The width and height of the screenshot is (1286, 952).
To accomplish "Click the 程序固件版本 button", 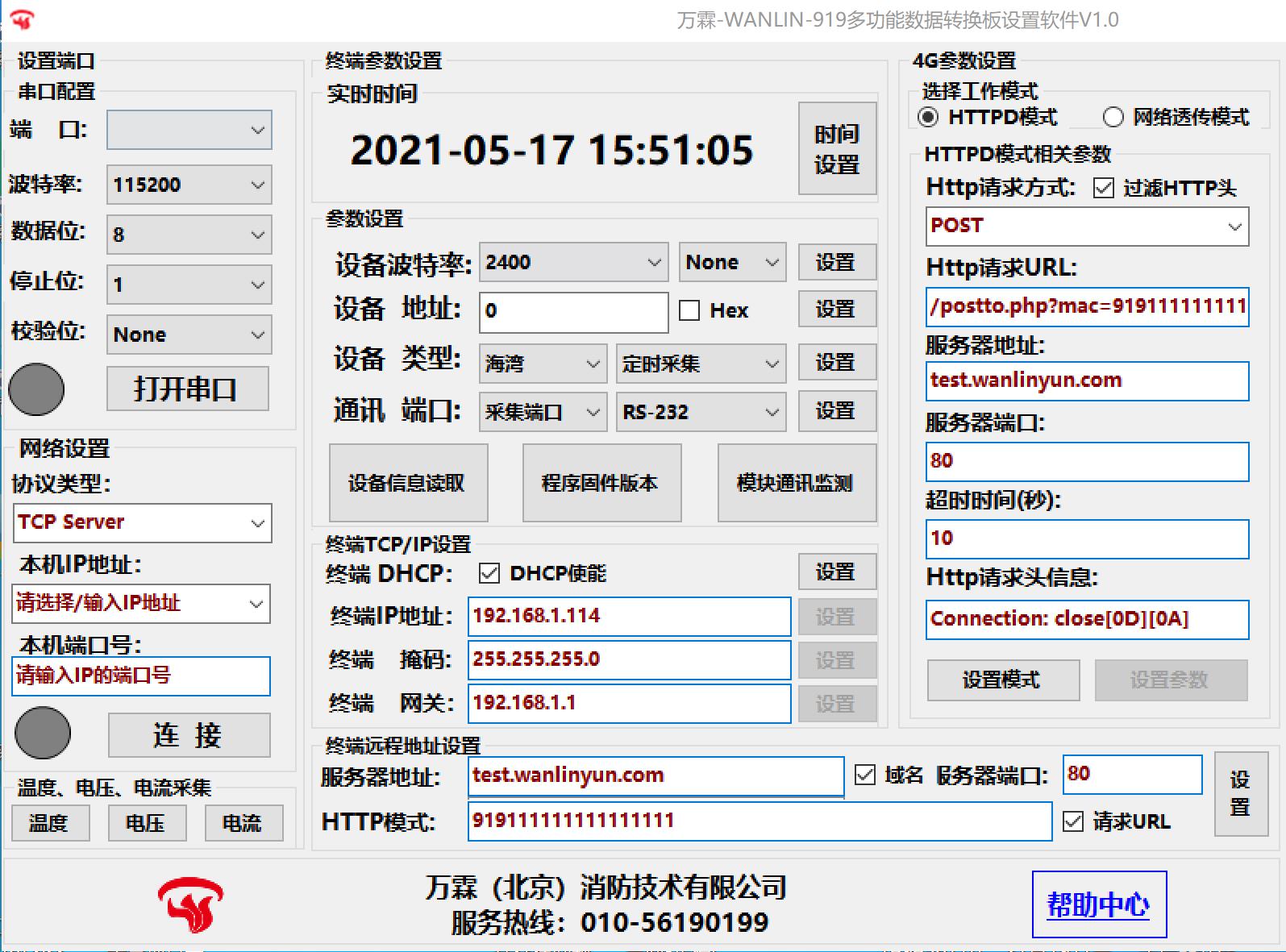I will [601, 483].
